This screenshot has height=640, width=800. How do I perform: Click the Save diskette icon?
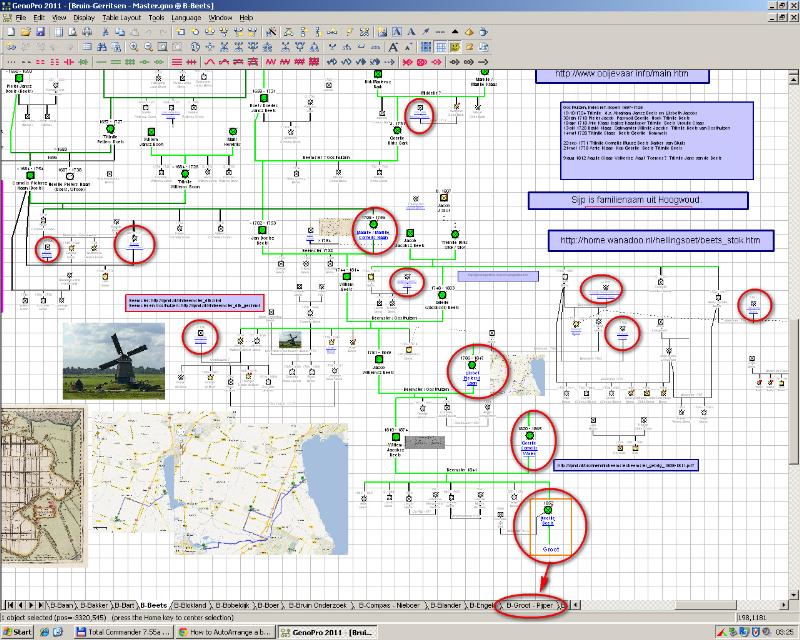point(39,32)
